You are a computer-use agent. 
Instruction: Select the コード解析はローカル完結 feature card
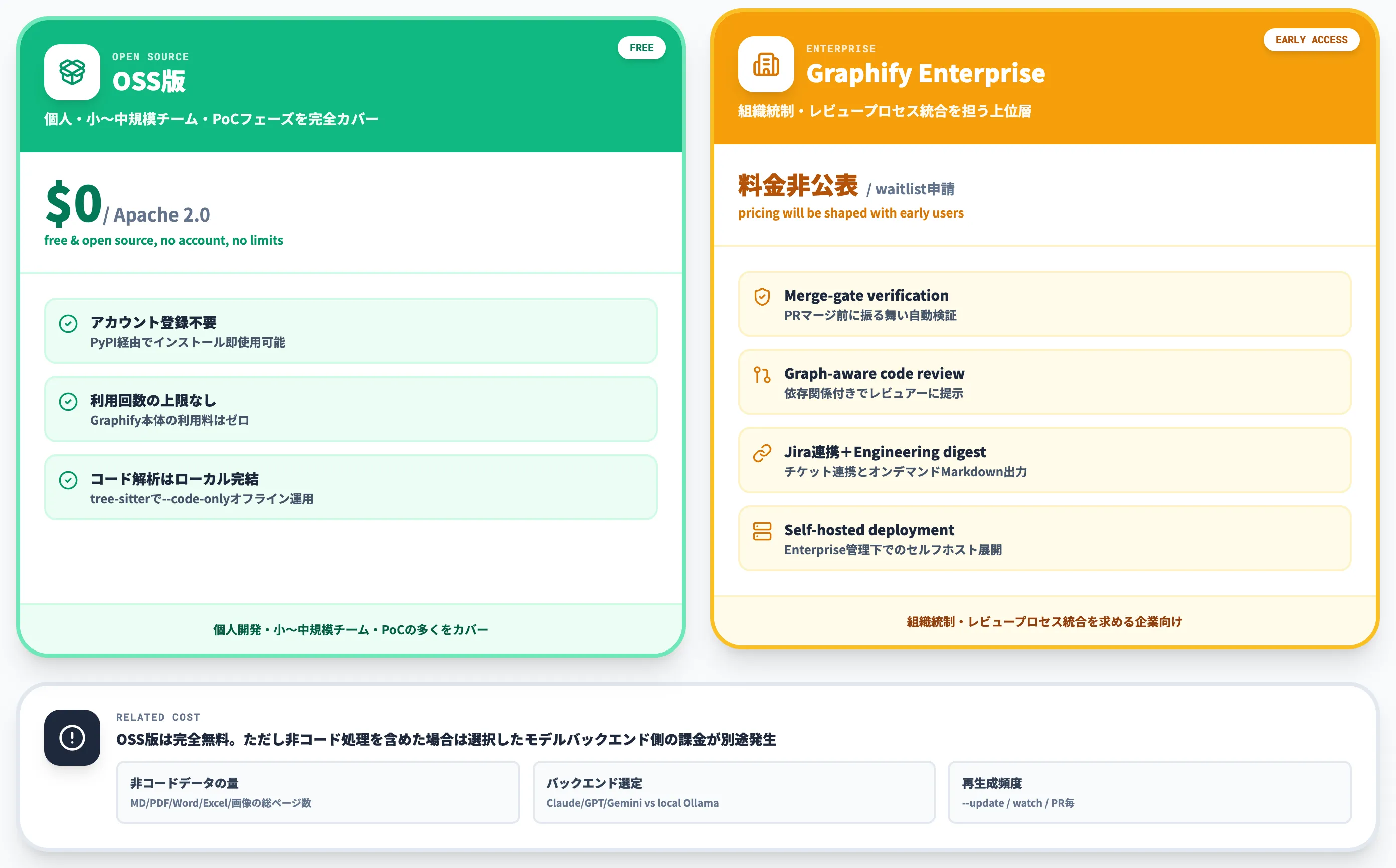351,487
